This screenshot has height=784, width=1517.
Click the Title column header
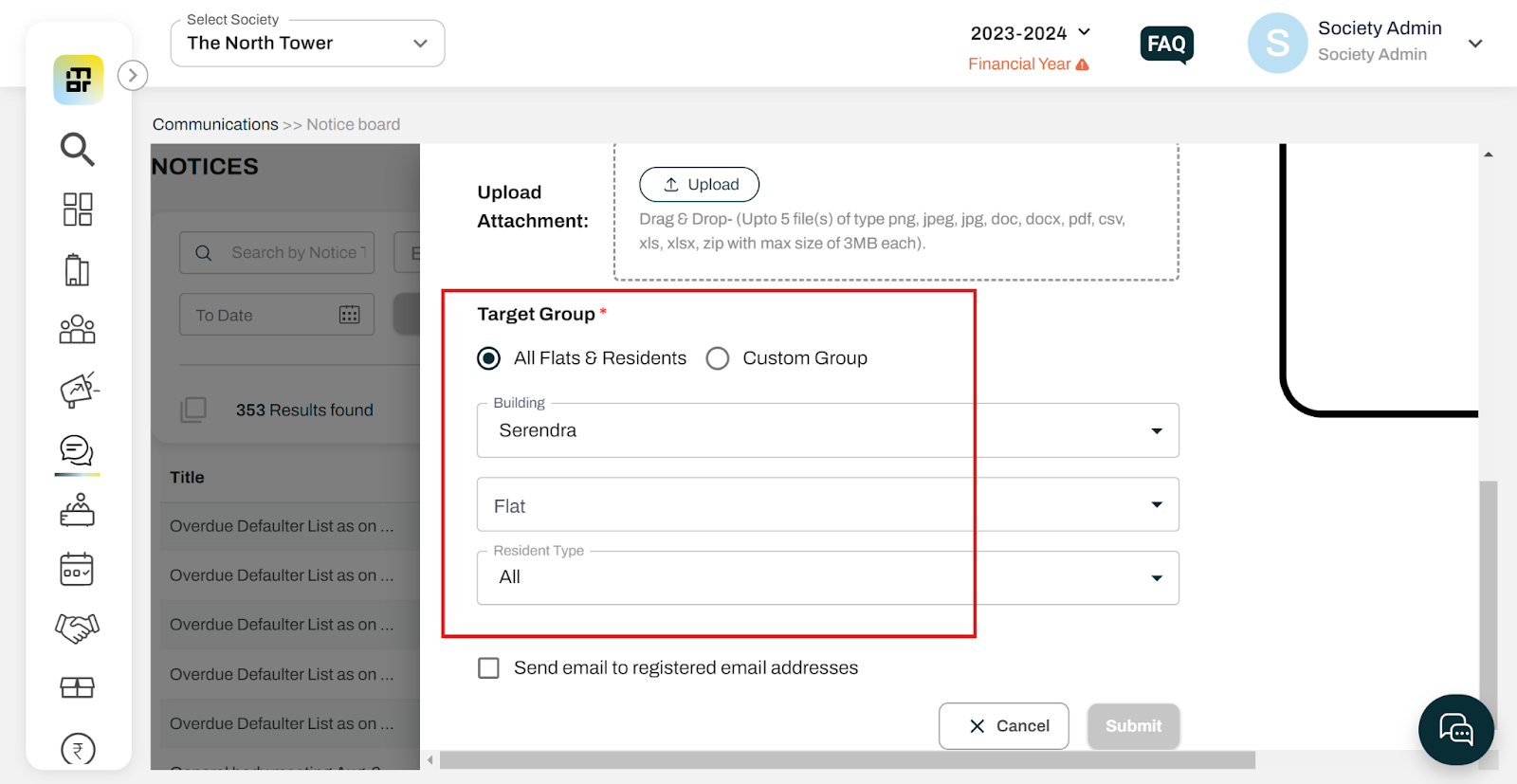click(187, 478)
